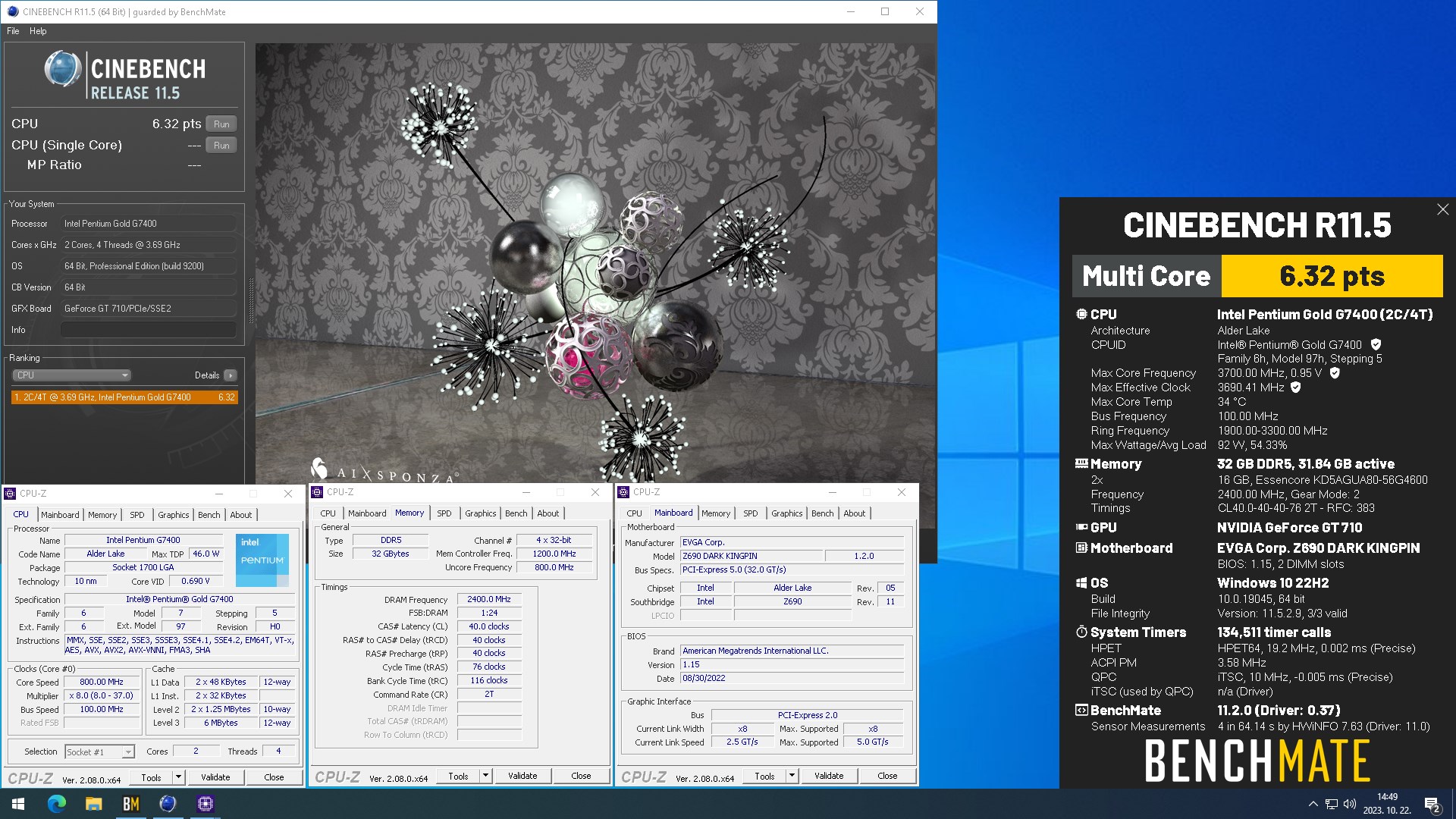
Task: Open Memory tab in Mainboard CPU-Z window
Action: click(x=716, y=513)
